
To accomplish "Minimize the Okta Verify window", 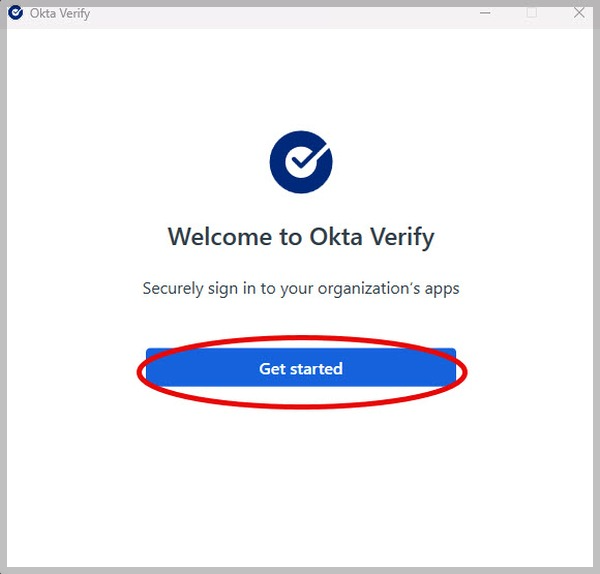I will 485,13.
